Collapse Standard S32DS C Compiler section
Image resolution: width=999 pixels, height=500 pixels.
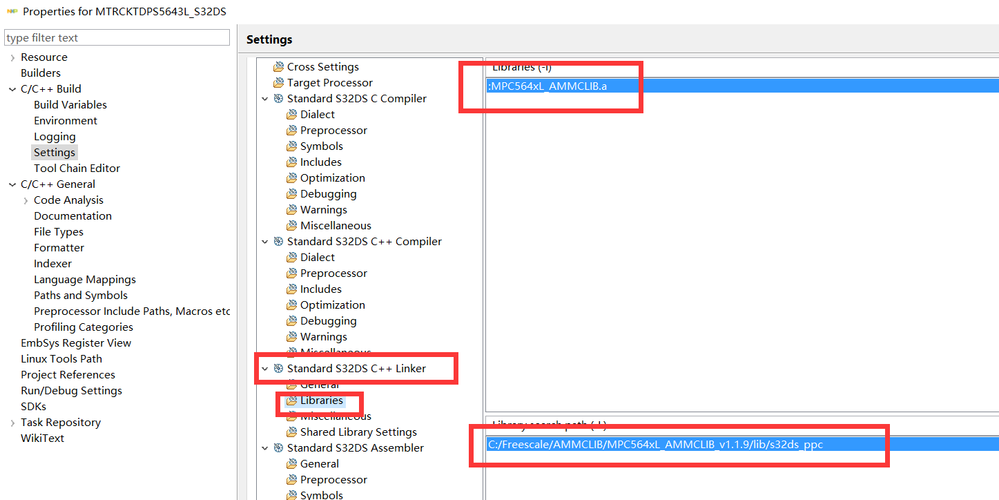[x=265, y=99]
